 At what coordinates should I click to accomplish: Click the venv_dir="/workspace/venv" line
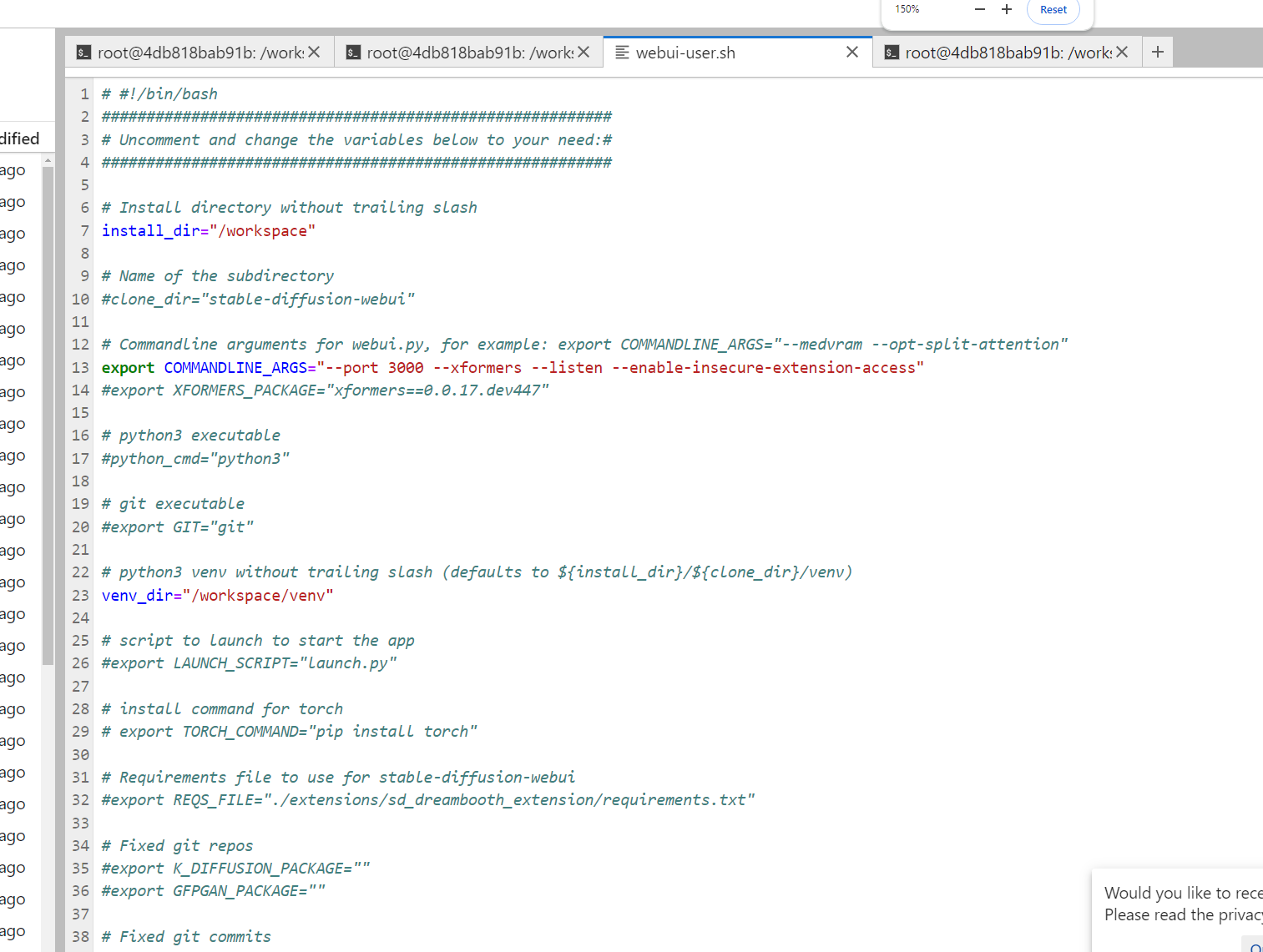coord(218,595)
